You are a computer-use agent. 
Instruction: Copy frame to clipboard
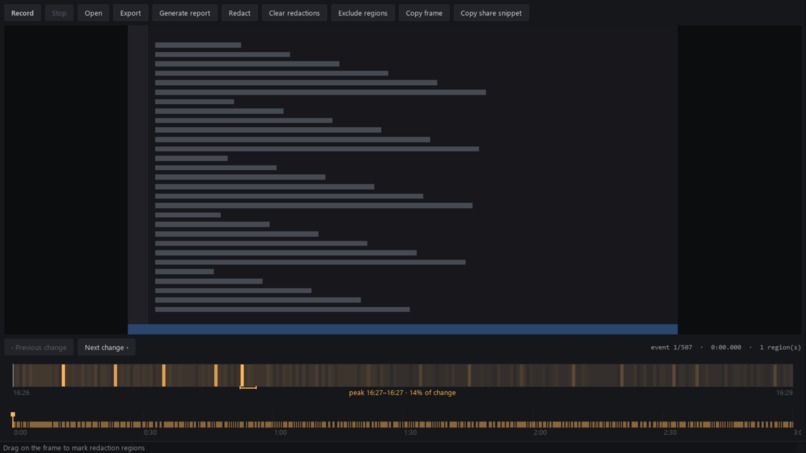pyautogui.click(x=424, y=13)
